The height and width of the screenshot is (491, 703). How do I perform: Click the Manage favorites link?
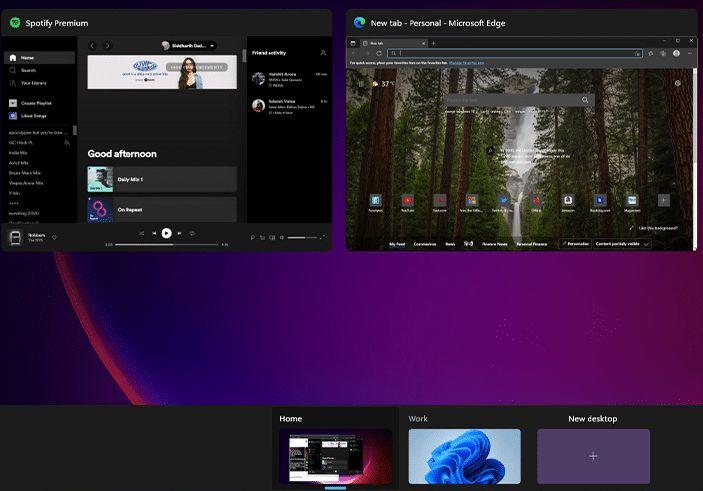point(466,63)
